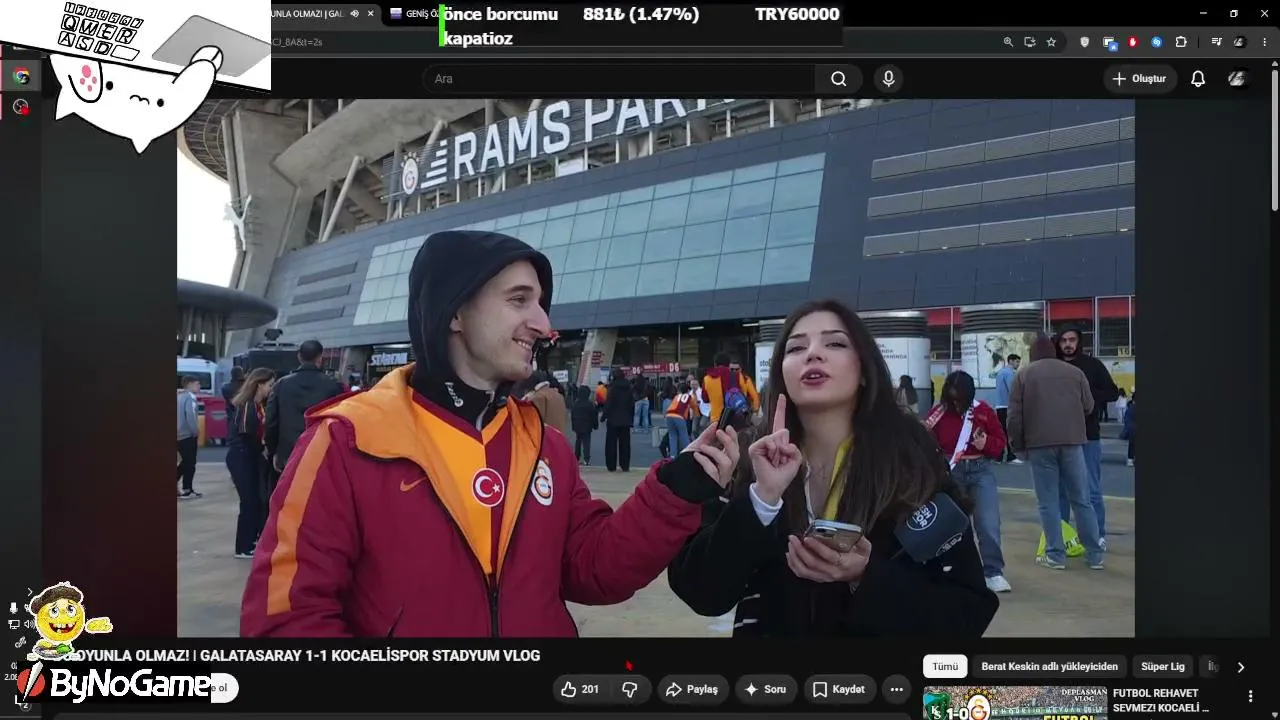Show more filter chips with right arrow
1280x720 pixels.
(1241, 667)
